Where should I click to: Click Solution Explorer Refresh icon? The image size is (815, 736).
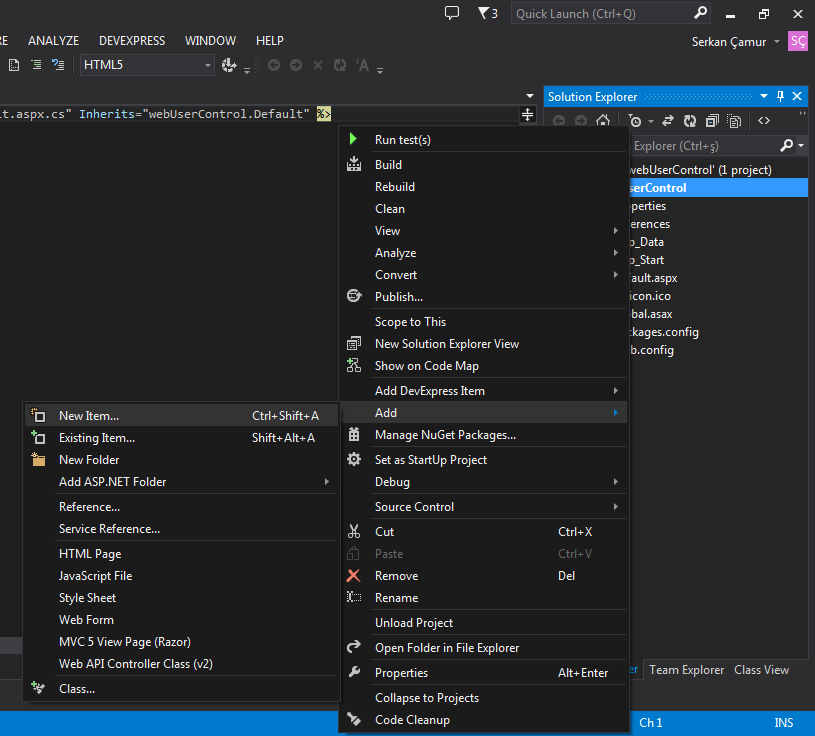(x=690, y=121)
